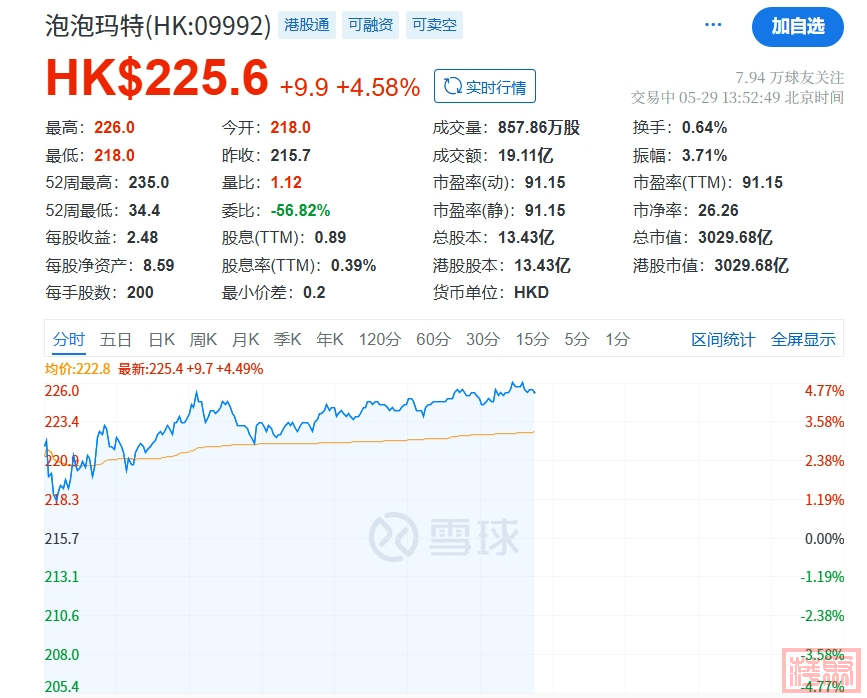Open the 年K chart tab
867x698 pixels.
pyautogui.click(x=330, y=339)
